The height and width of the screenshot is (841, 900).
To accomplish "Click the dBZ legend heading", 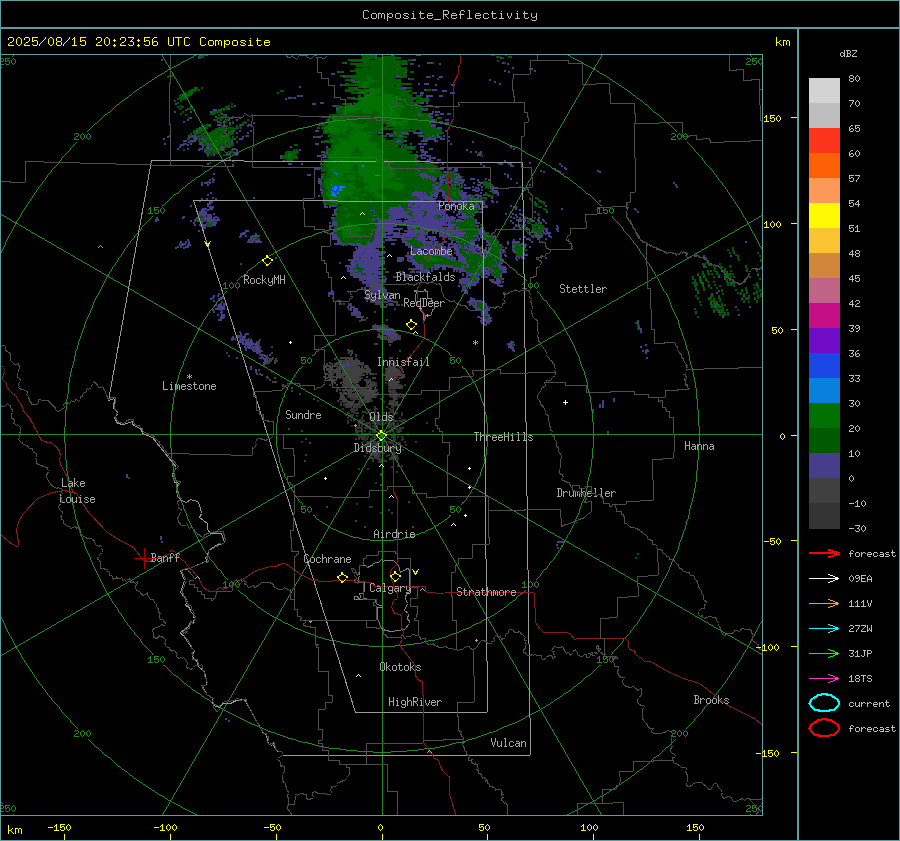I will [848, 54].
